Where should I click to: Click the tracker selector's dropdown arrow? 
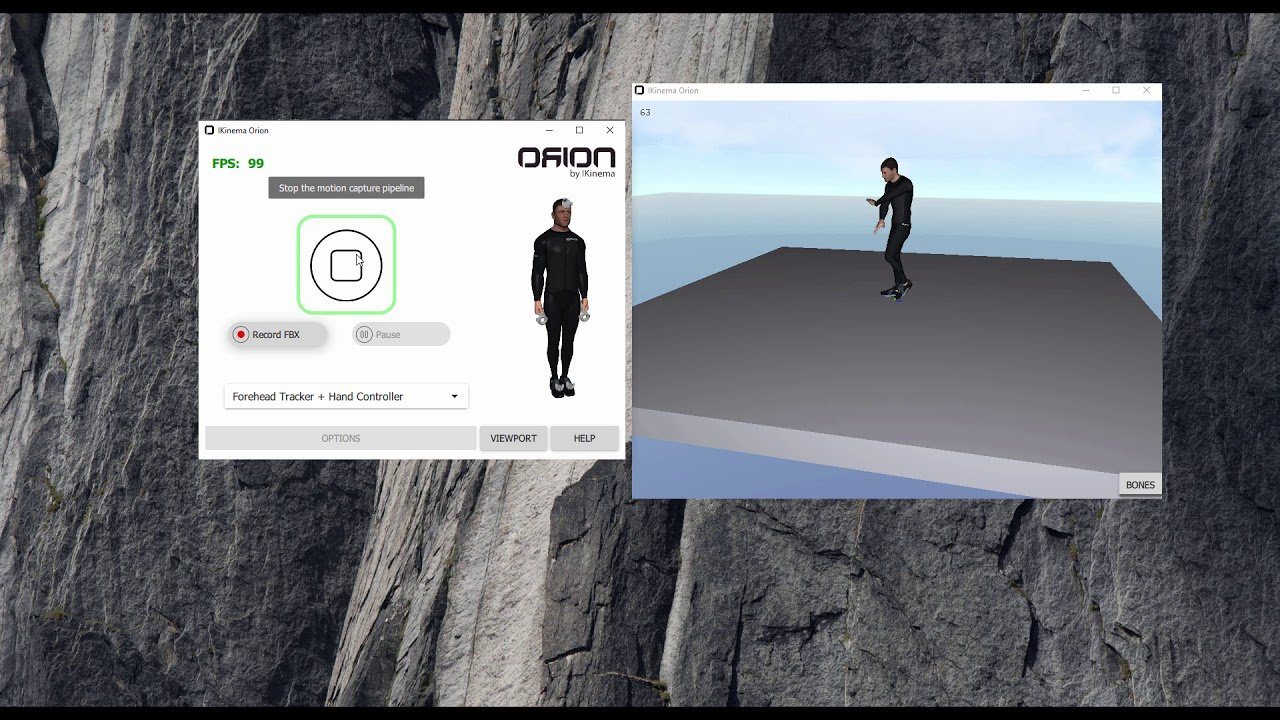[x=456, y=396]
